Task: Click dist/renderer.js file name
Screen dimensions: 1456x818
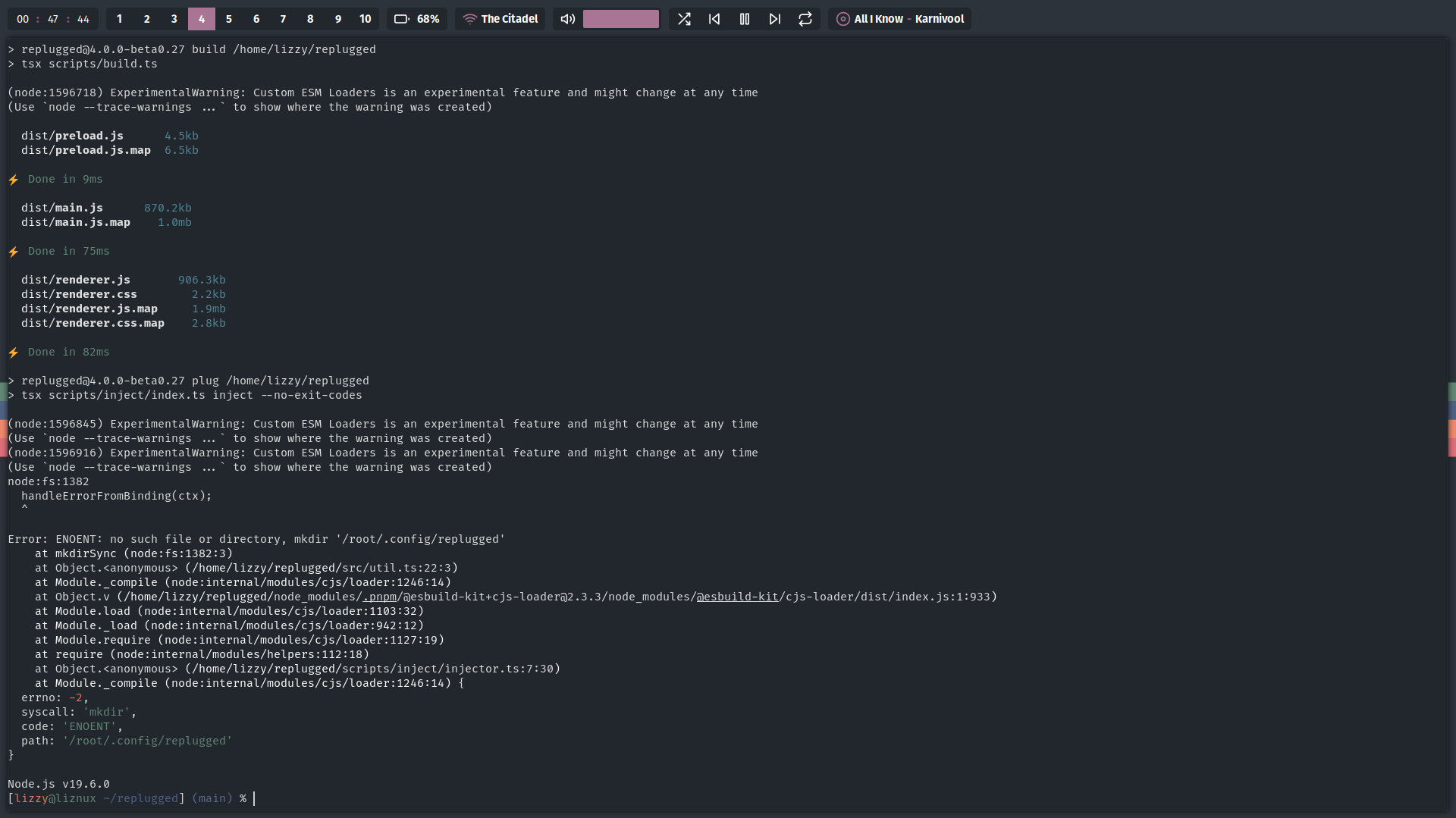Action: tap(76, 280)
